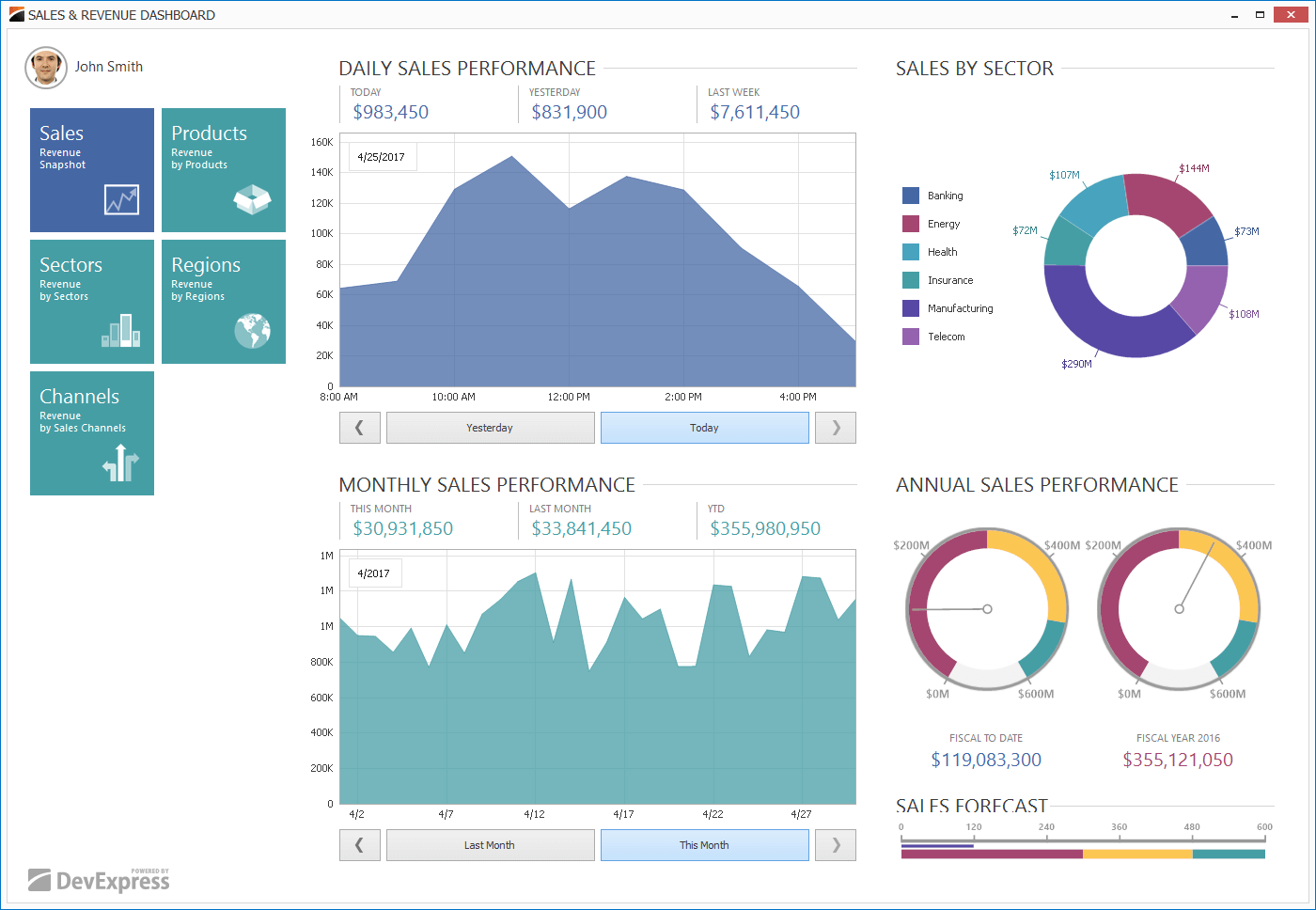Click the box icon on the Products tile

coord(252,199)
